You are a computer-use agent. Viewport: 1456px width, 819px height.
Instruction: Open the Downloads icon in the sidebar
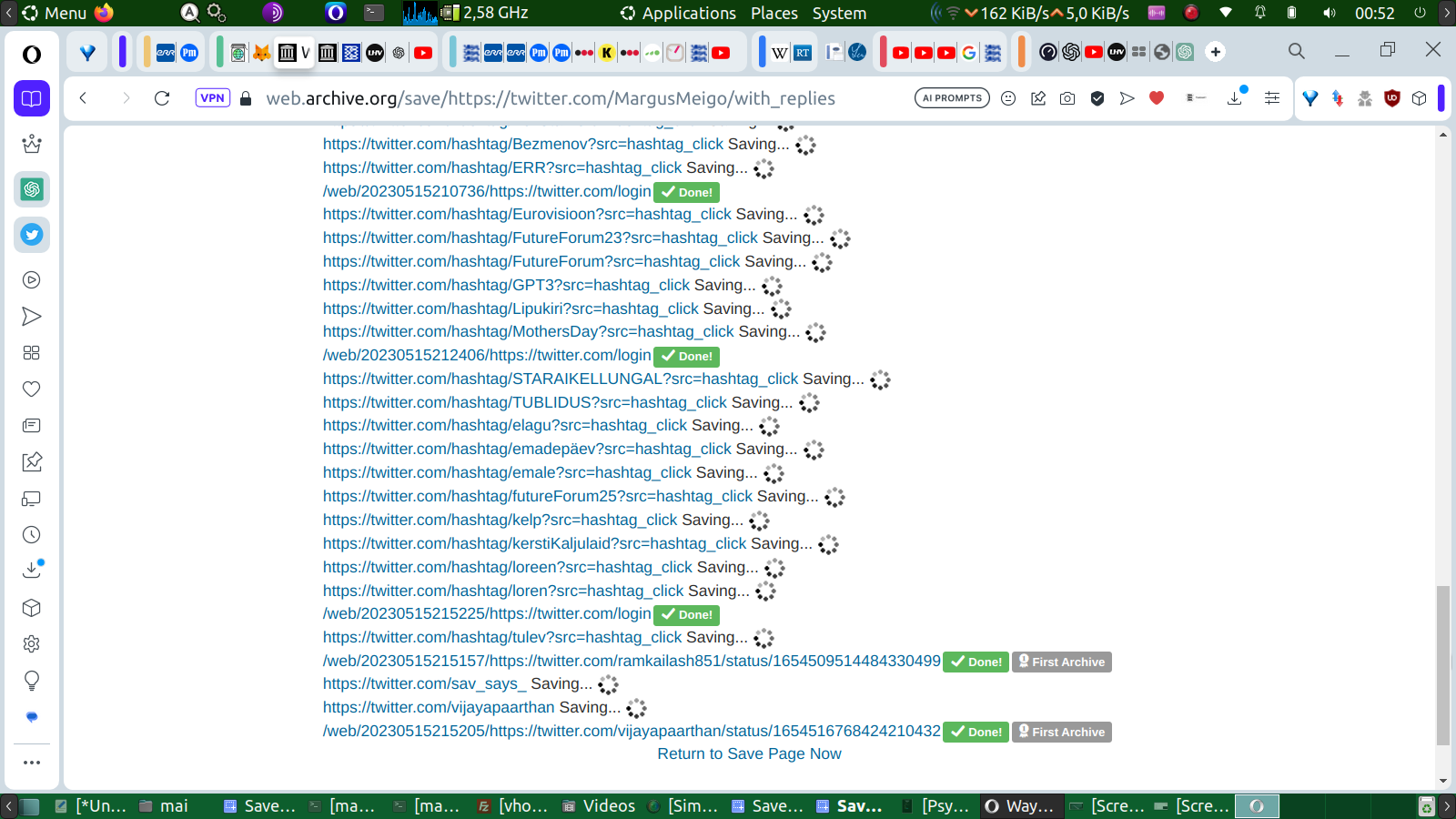(x=32, y=570)
